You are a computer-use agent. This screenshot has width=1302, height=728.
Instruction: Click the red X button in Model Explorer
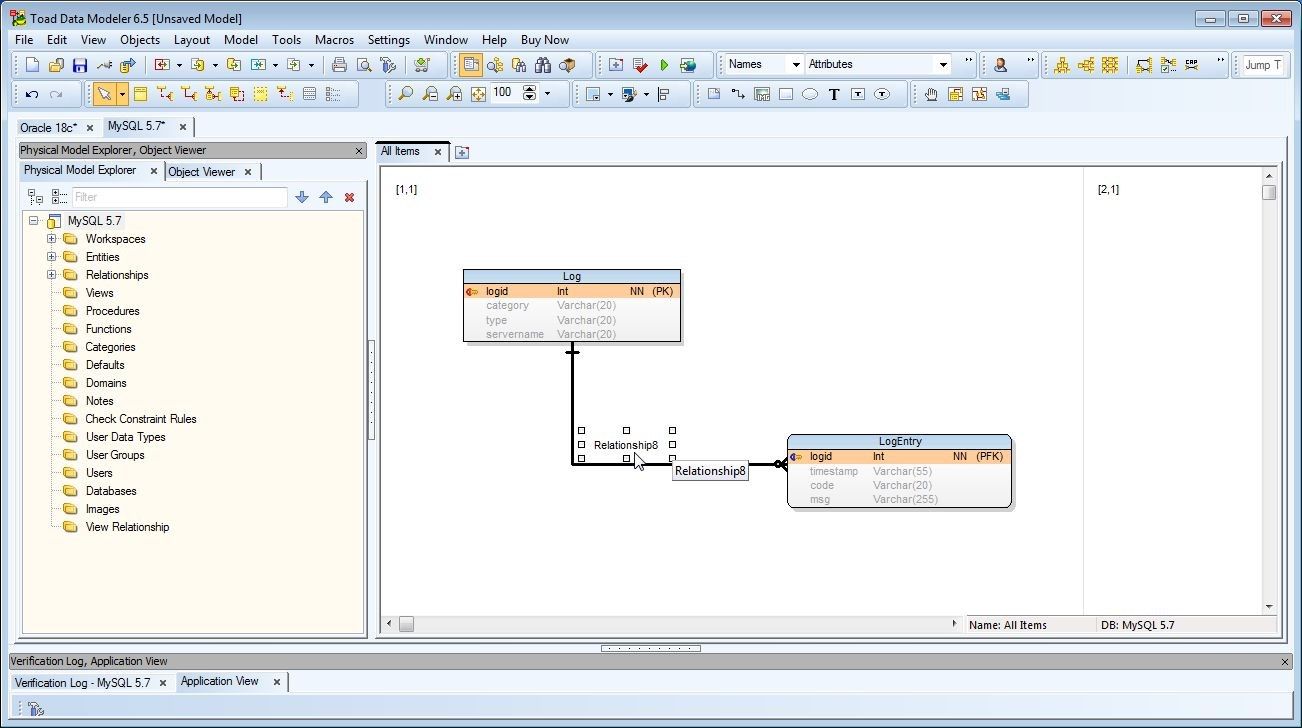coord(349,198)
